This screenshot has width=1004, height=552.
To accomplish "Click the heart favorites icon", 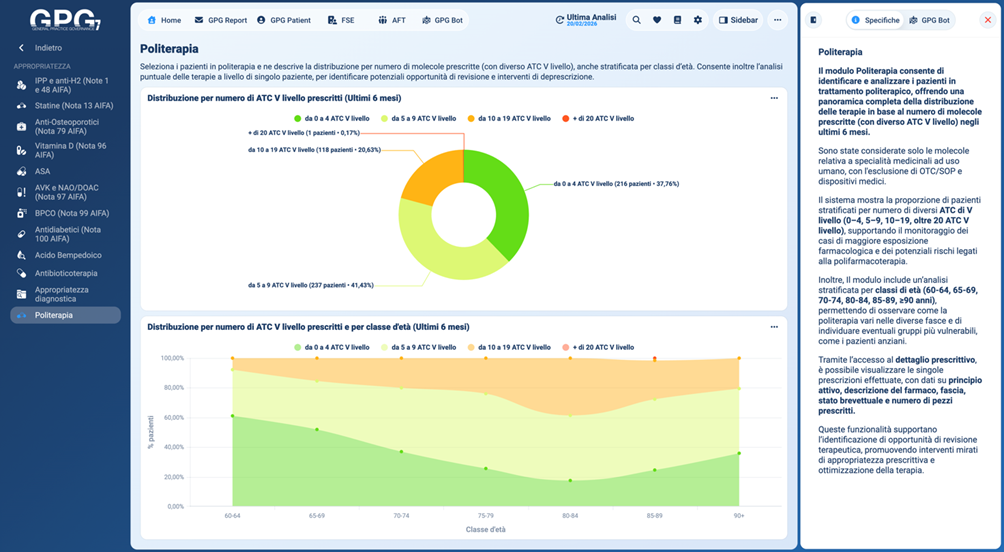I will point(657,20).
